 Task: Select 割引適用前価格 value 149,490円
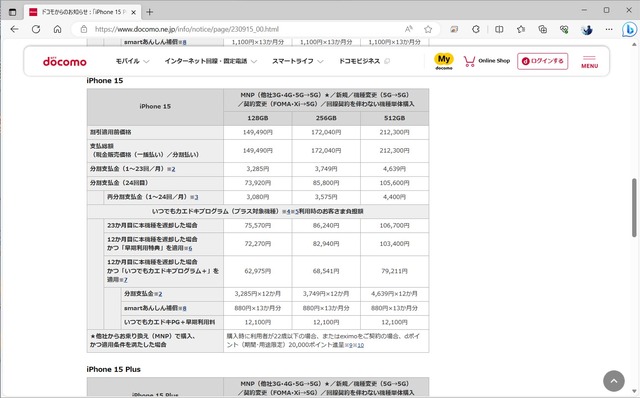[x=258, y=132]
